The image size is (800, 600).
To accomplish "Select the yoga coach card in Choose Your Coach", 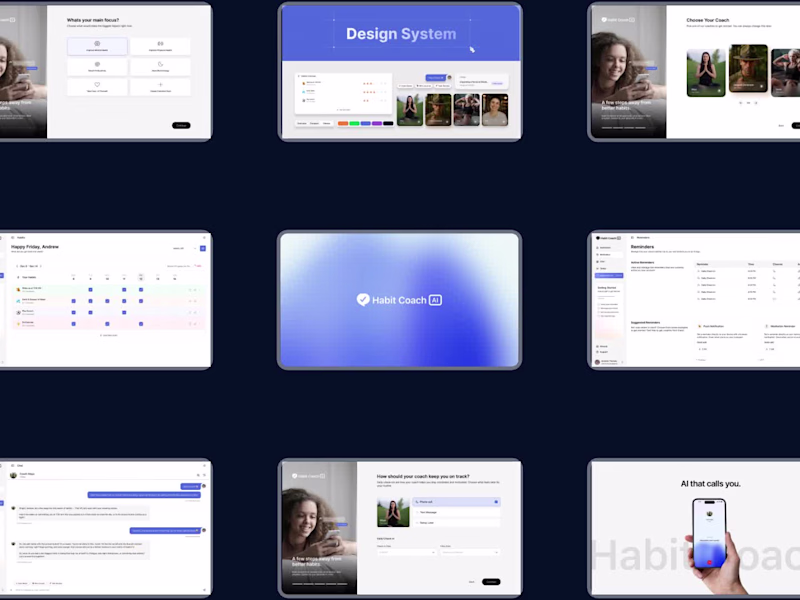I will coord(706,72).
